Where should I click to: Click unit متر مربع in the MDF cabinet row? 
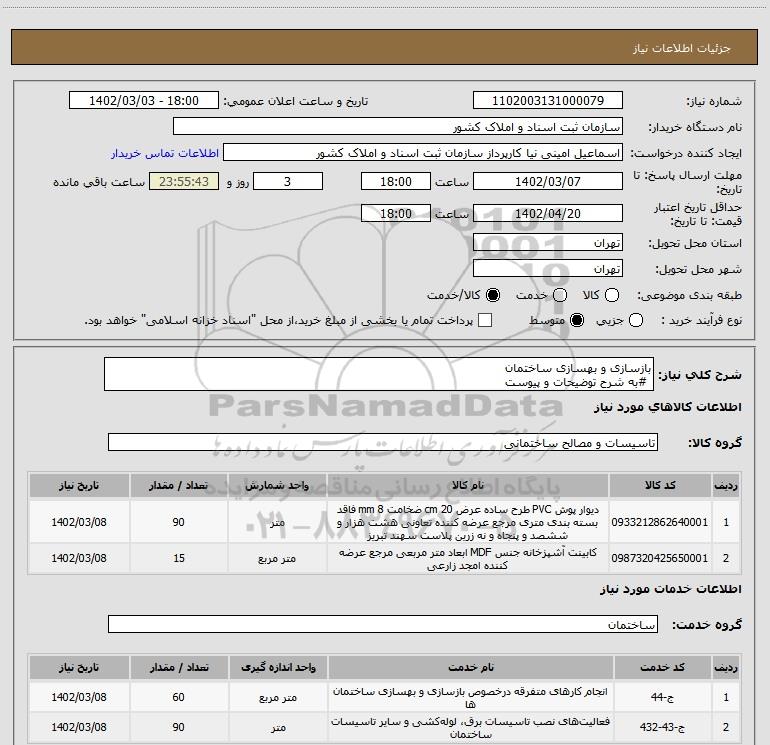[277, 559]
